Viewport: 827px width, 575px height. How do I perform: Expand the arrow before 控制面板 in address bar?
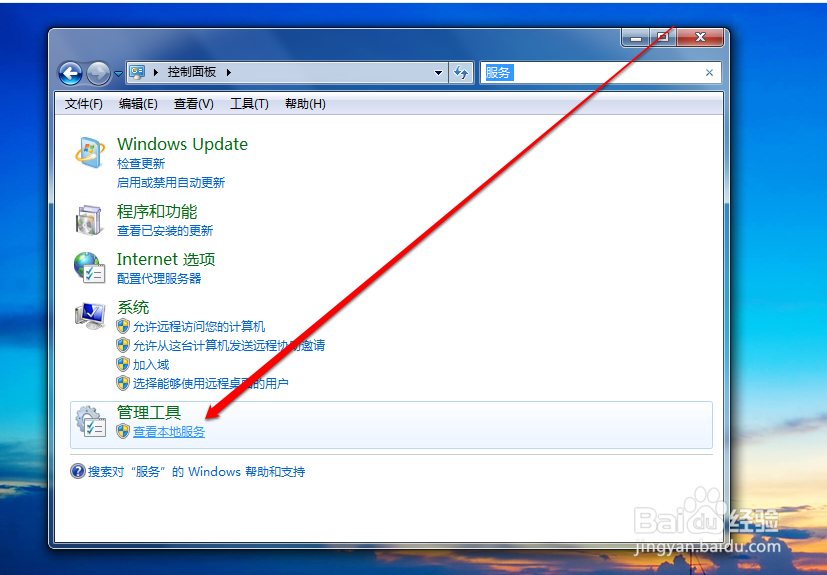click(x=156, y=72)
